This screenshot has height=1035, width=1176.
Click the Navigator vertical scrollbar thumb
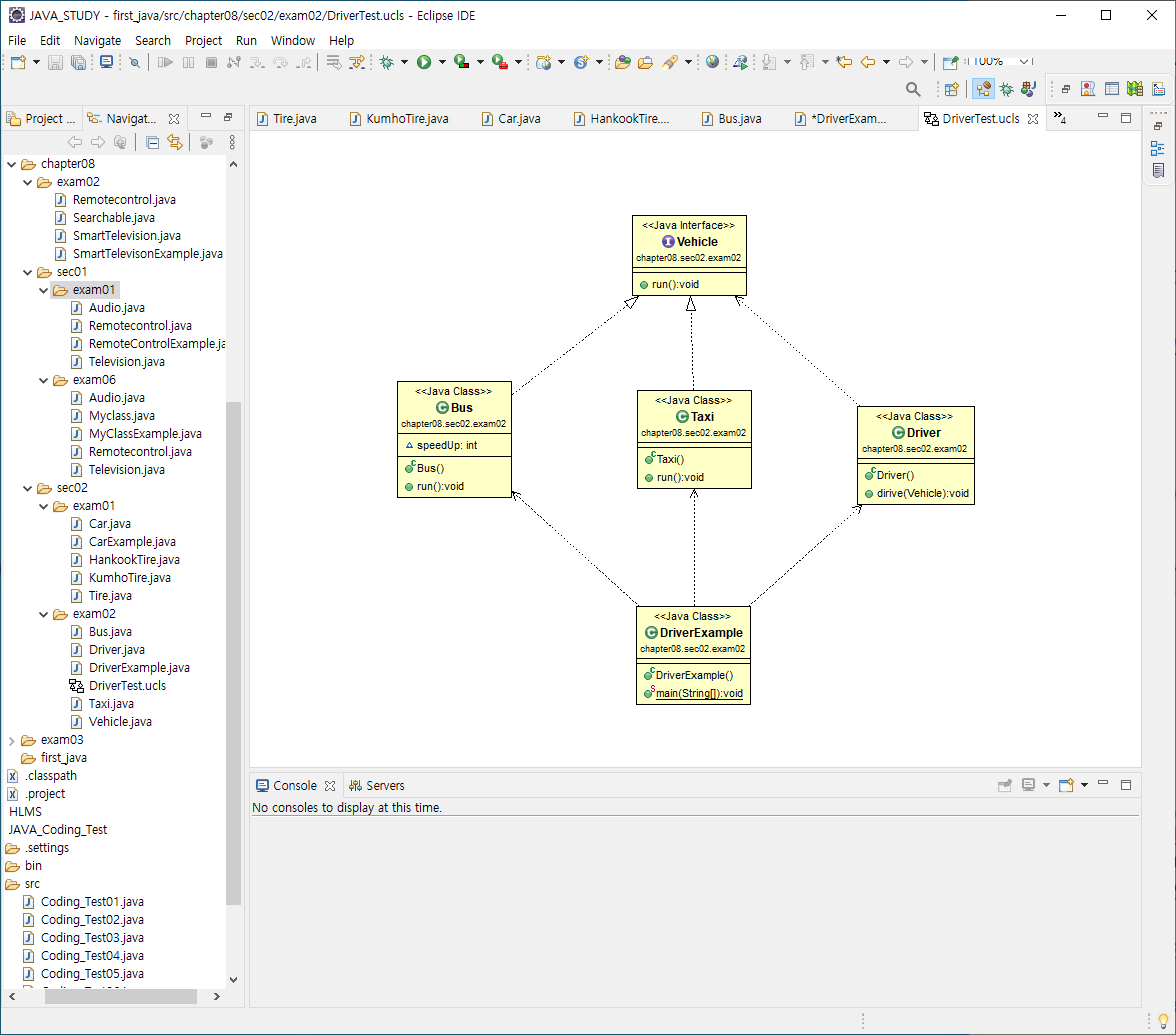[x=233, y=652]
